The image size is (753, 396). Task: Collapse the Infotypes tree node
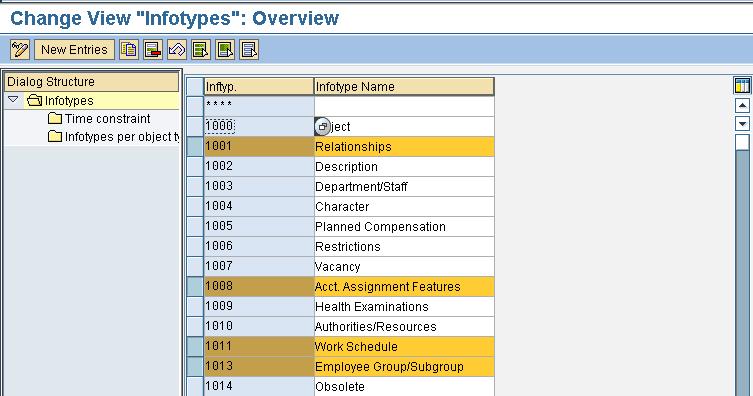click(x=13, y=100)
